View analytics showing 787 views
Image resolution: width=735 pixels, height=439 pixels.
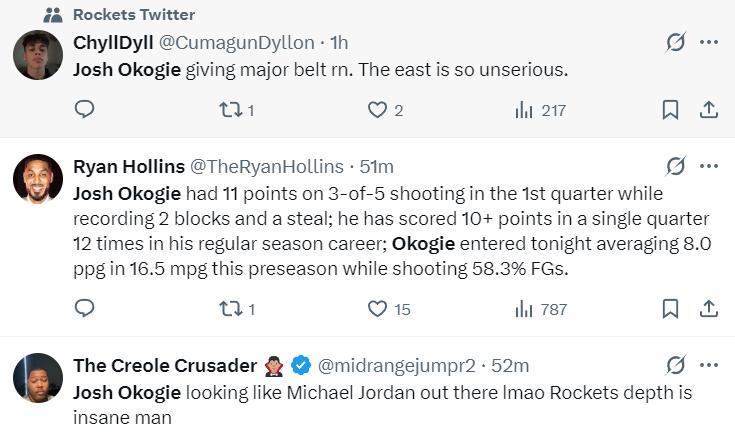[x=540, y=308]
